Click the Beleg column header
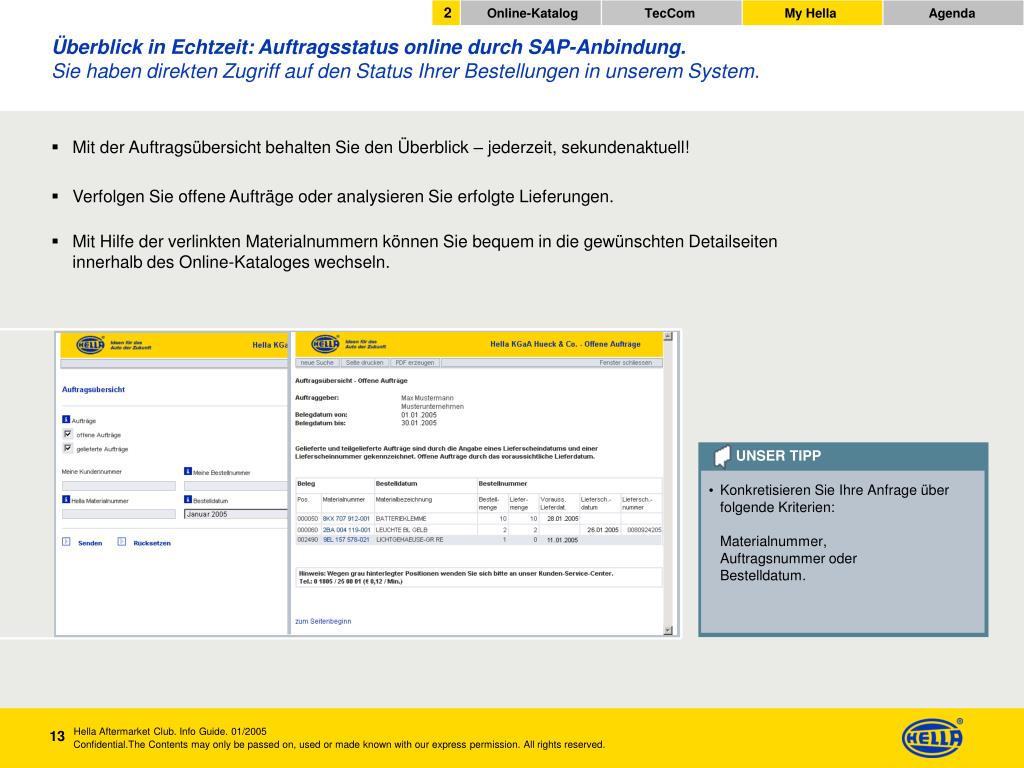Image resolution: width=1024 pixels, height=768 pixels. tap(306, 483)
